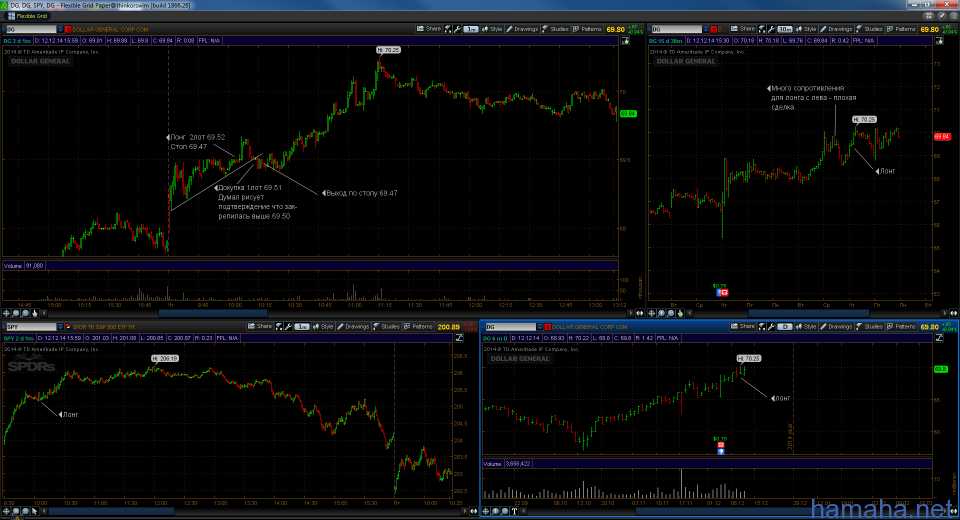Click Studies in top-right DG chart
The height and width of the screenshot is (520, 960).
point(870,29)
